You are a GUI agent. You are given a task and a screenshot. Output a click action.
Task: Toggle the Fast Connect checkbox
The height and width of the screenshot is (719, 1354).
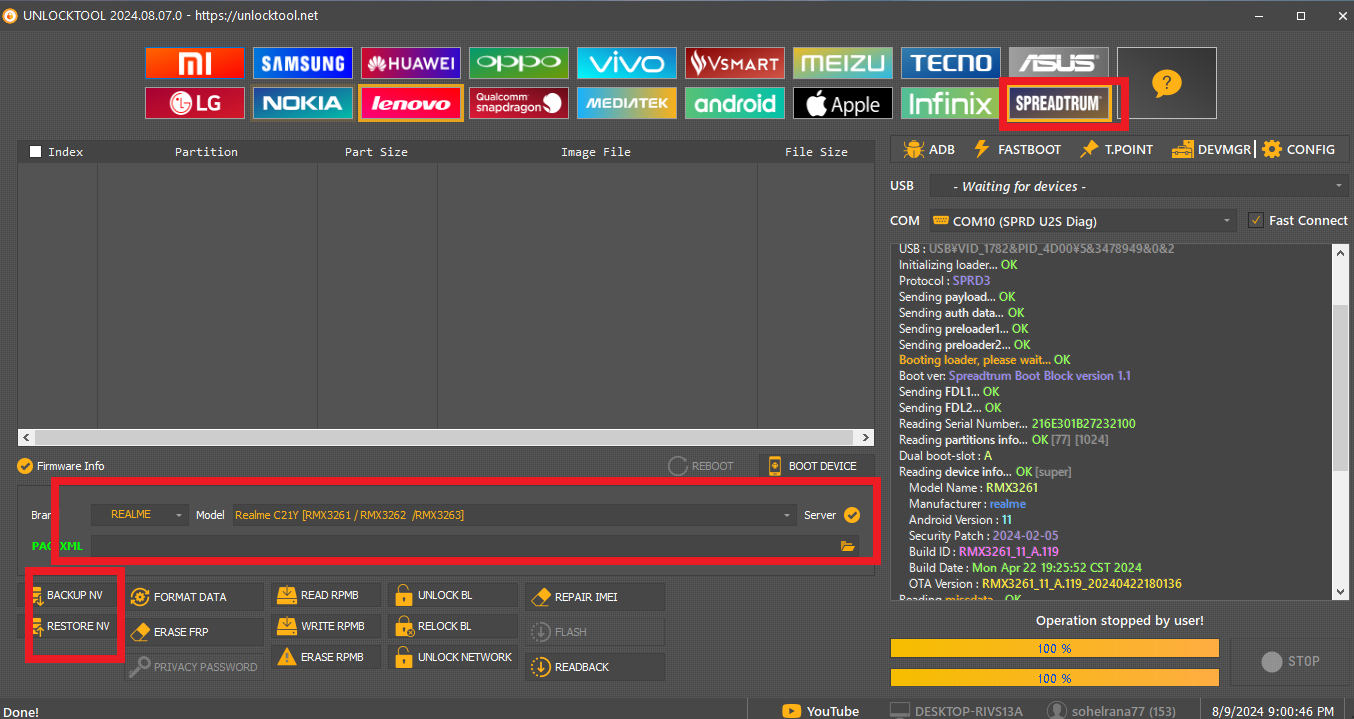[x=1256, y=220]
